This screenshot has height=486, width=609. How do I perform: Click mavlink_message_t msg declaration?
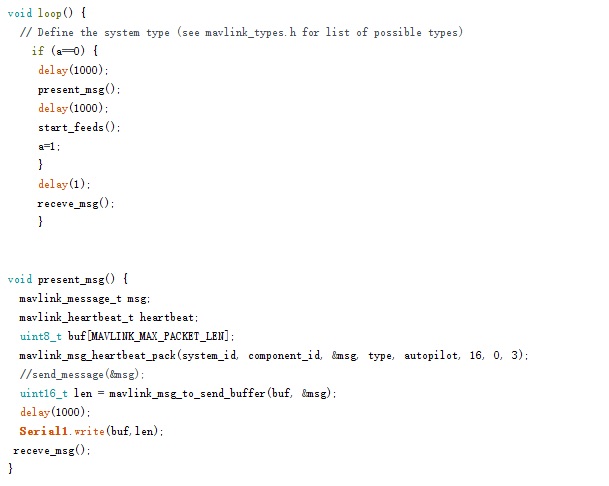click(x=85, y=299)
